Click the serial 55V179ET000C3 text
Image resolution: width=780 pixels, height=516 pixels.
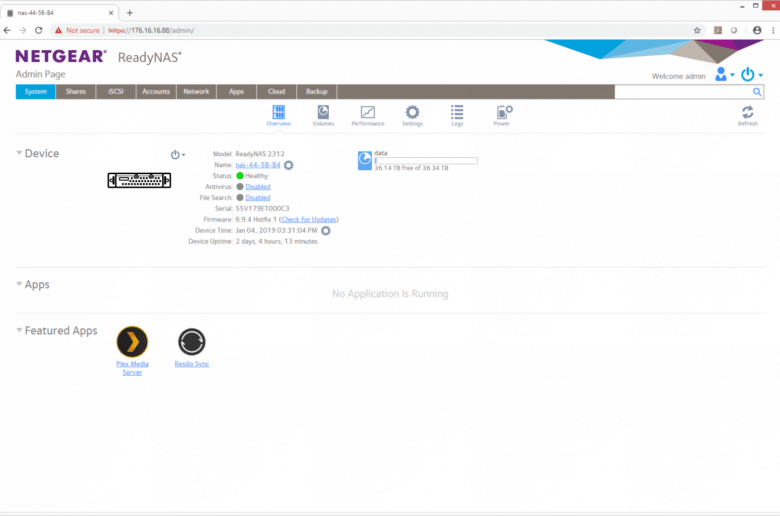pyautogui.click(x=262, y=208)
